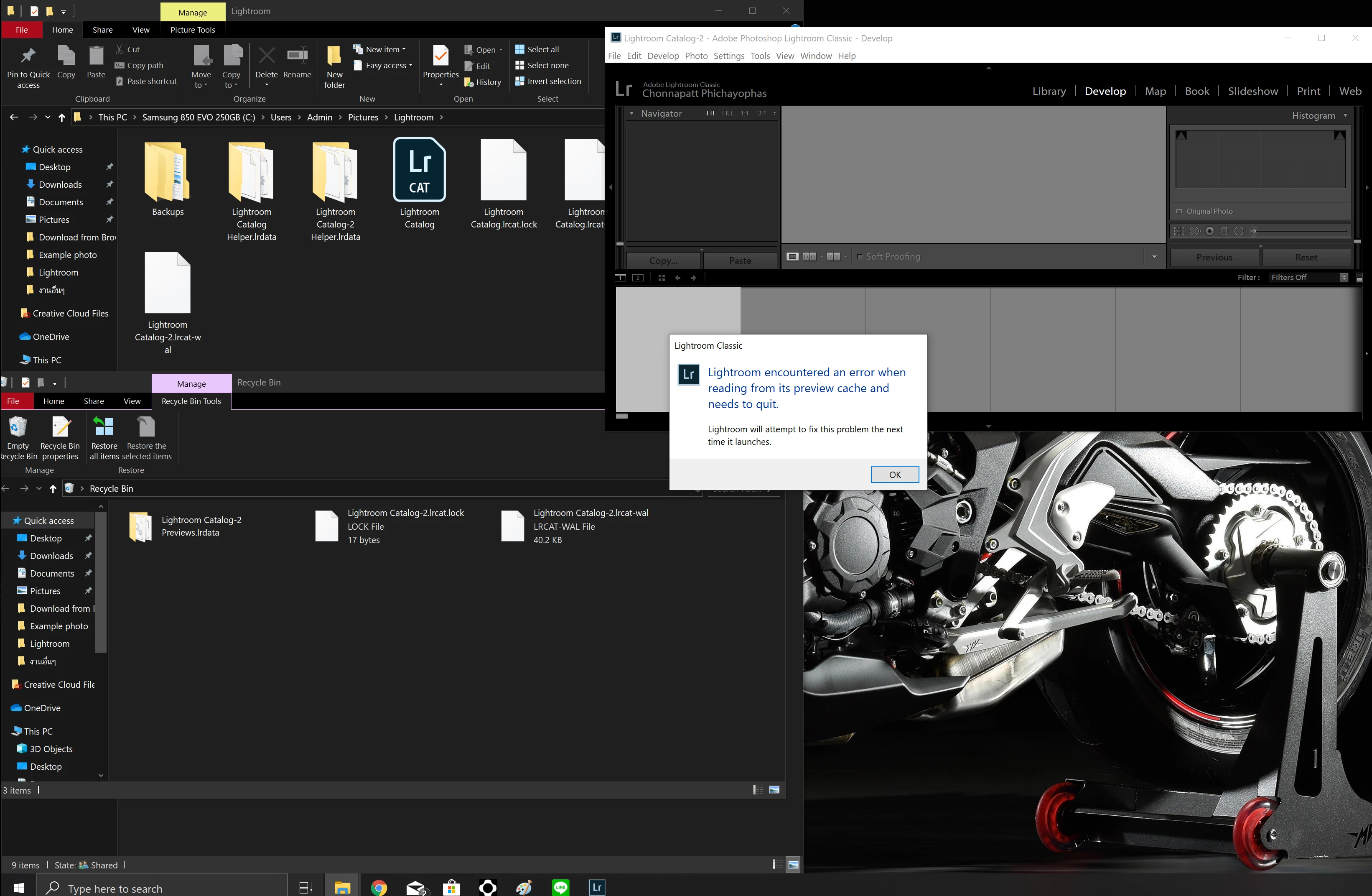The height and width of the screenshot is (896, 1372).
Task: Adjust the tool strip slider
Action: pos(1253,231)
